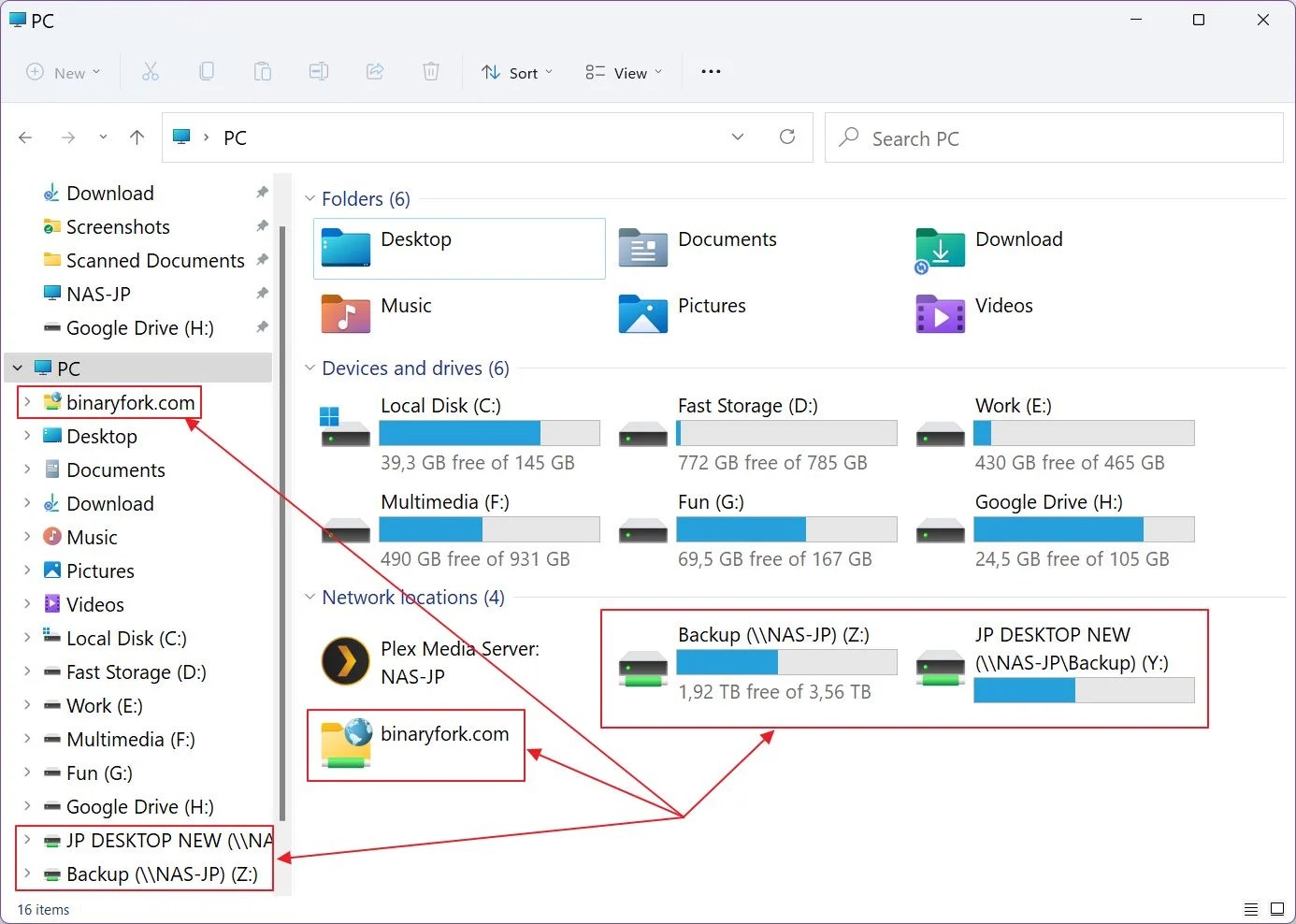Expand Desktop node in navigation tree
The width and height of the screenshot is (1296, 924).
click(27, 436)
